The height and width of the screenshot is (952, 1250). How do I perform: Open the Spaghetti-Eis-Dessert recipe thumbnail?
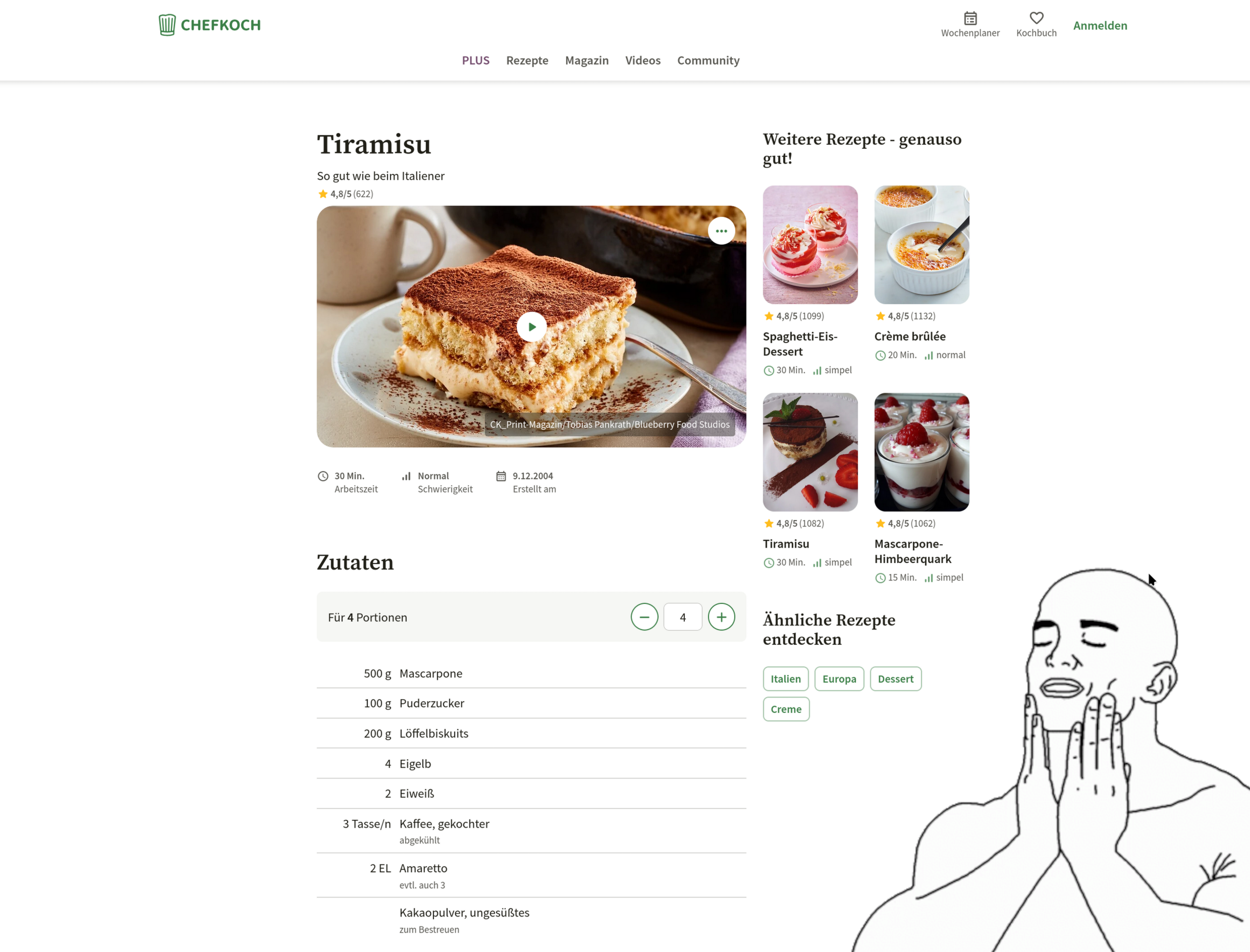click(x=810, y=245)
